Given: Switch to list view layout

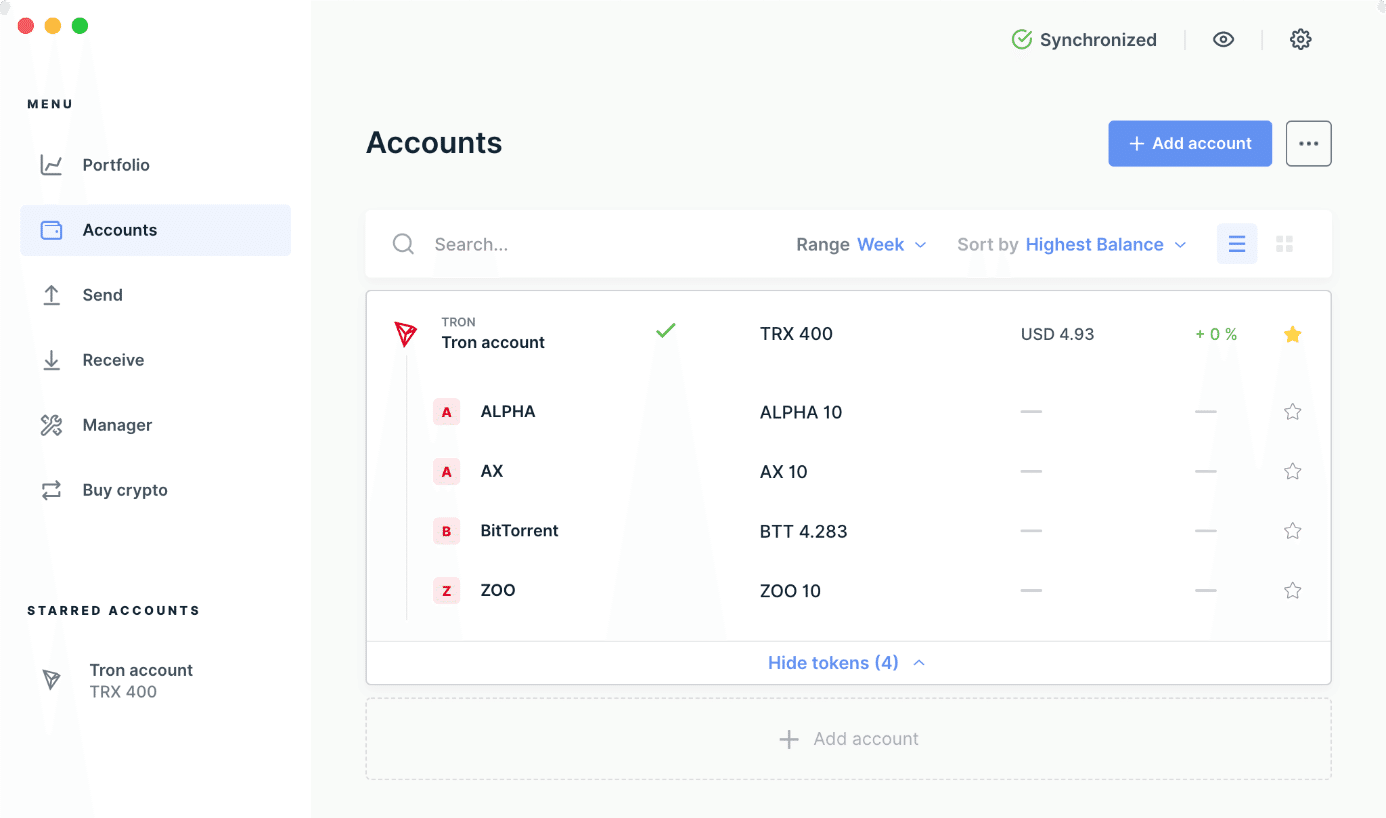Looking at the screenshot, I should [x=1237, y=244].
